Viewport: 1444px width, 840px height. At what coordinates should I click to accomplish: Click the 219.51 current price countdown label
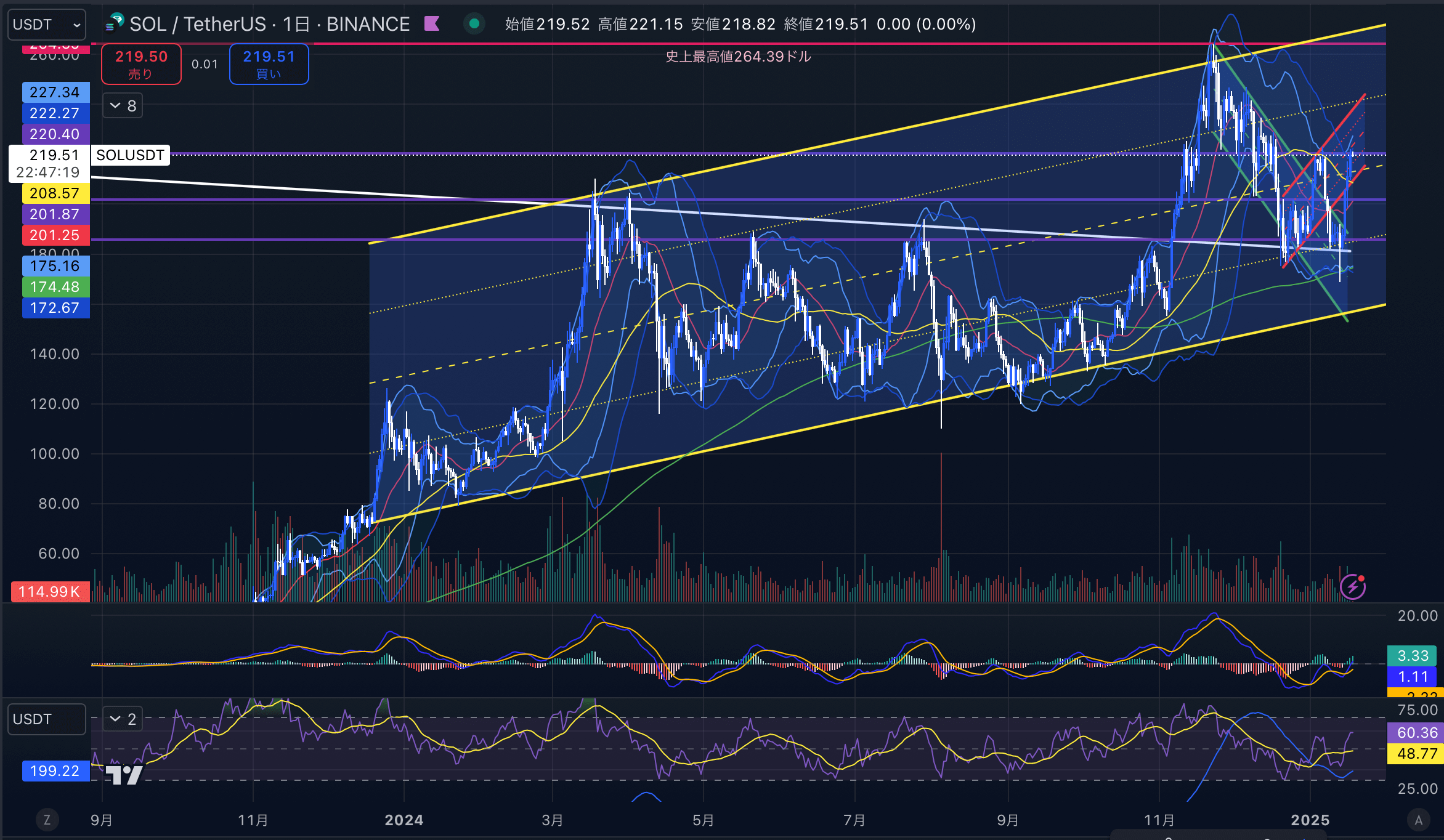pyautogui.click(x=49, y=164)
